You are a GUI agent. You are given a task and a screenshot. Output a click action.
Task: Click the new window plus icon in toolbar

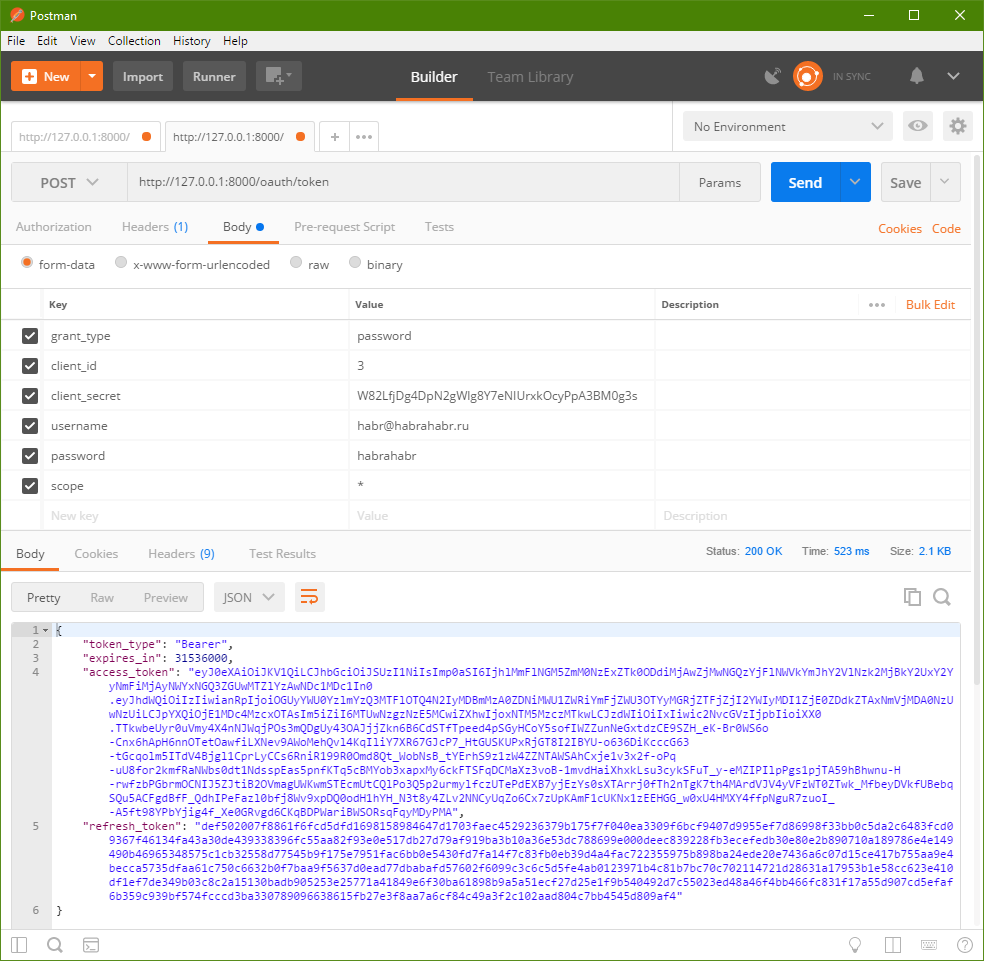(279, 77)
